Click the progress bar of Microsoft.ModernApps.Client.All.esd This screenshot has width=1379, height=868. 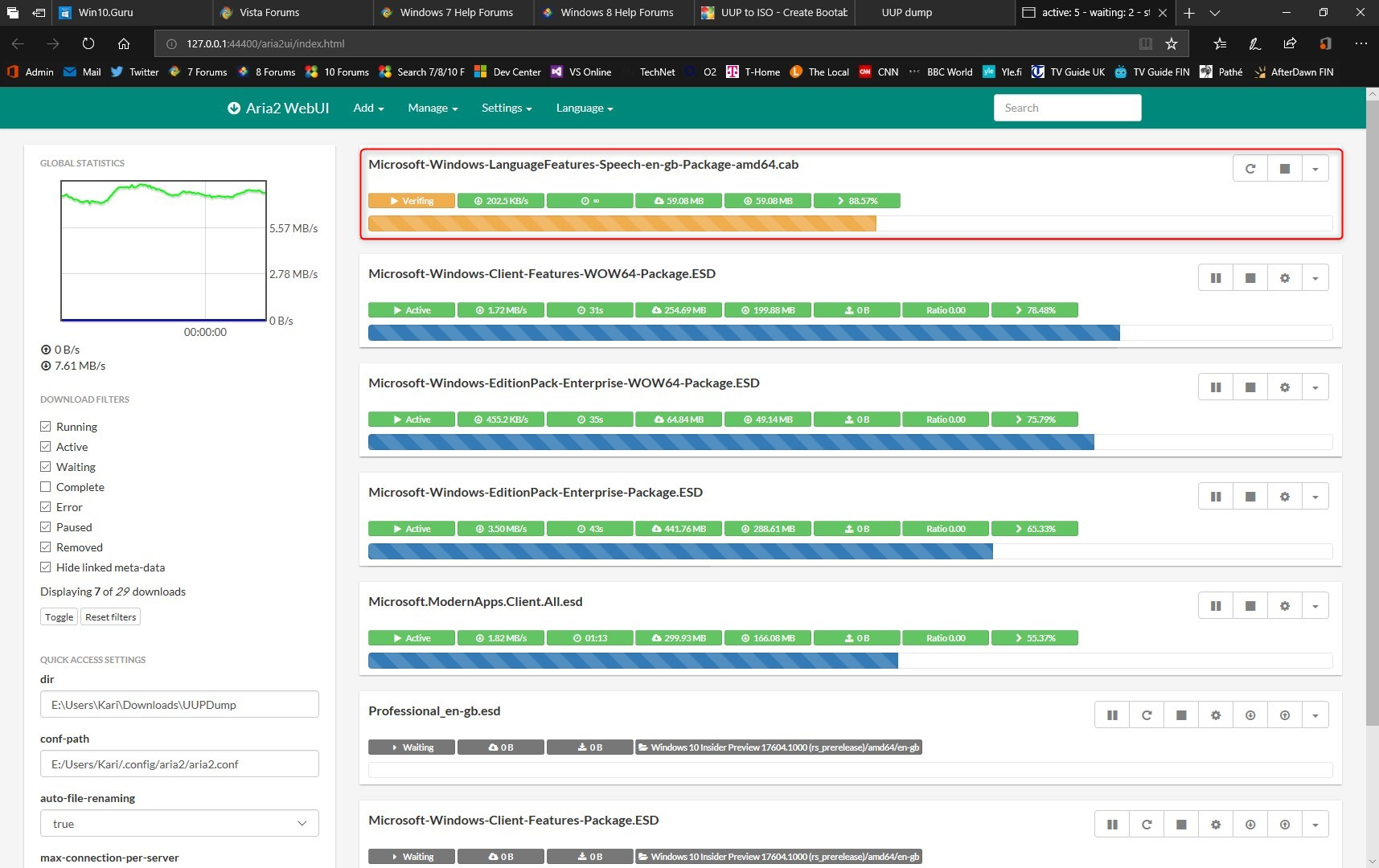(850, 661)
